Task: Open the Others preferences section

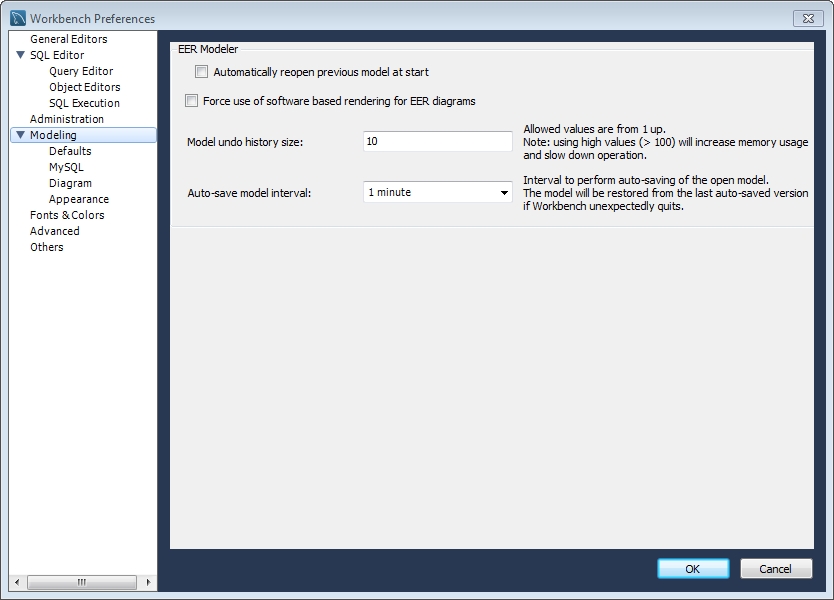Action: (47, 246)
